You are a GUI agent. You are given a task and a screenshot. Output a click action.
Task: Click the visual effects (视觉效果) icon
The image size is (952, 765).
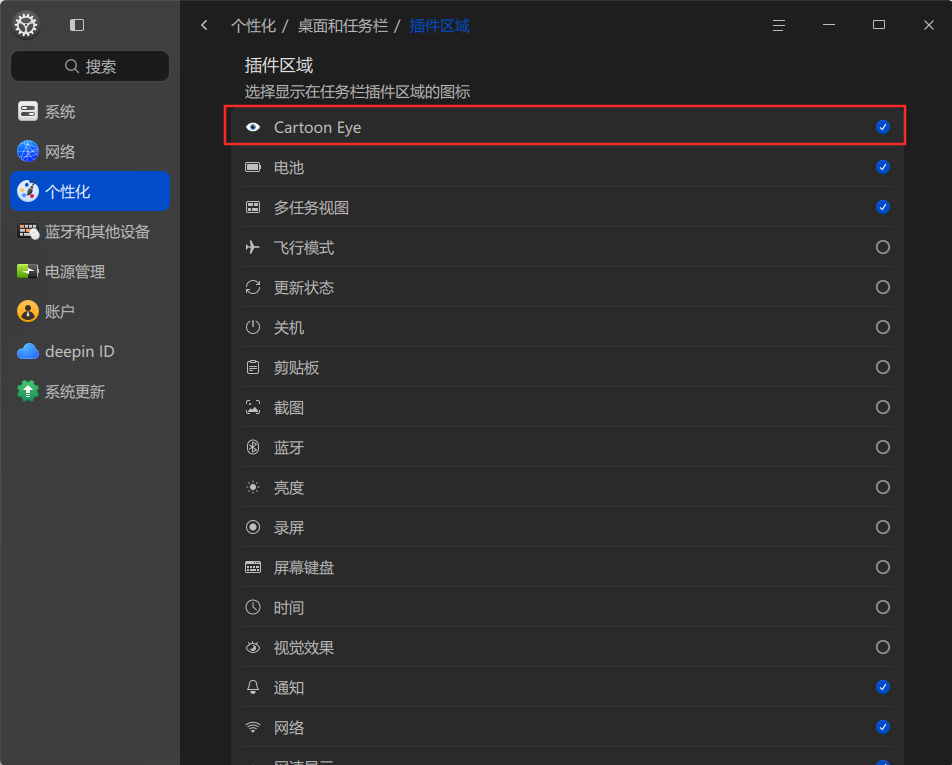pyautogui.click(x=253, y=647)
